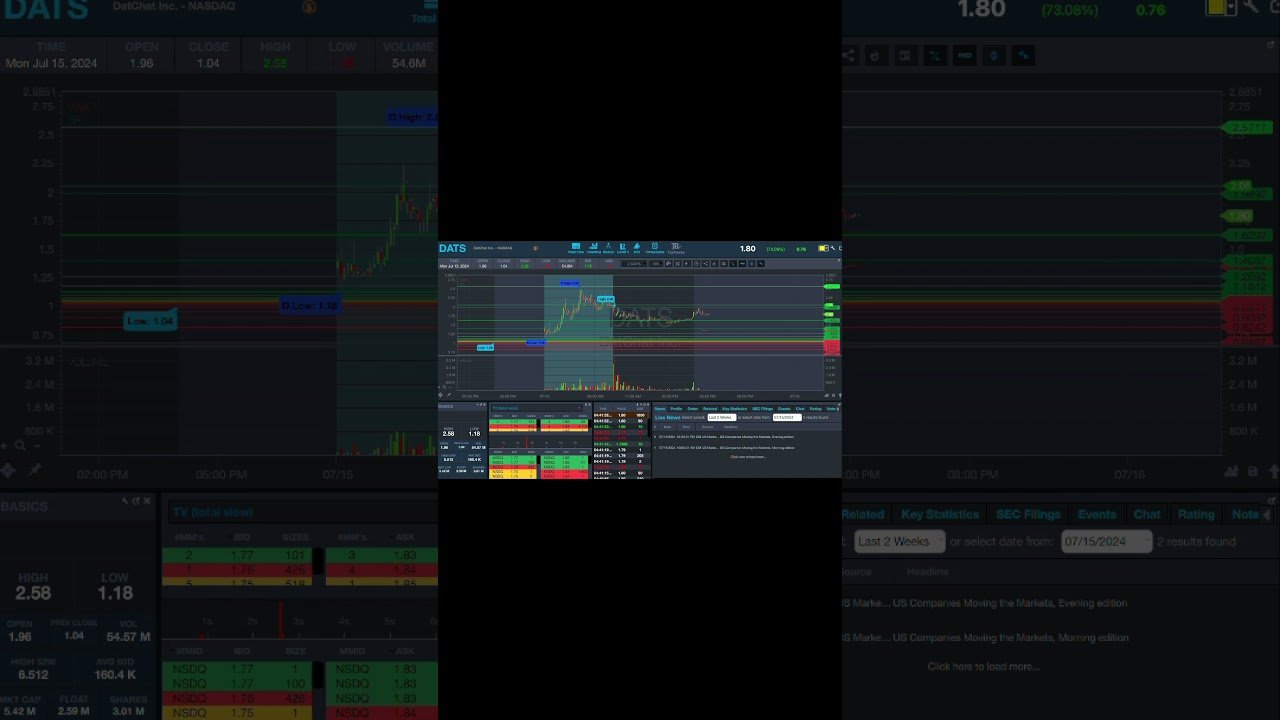Viewport: 1280px width, 720px height.
Task: Click the large share icon above chart
Action: click(848, 56)
